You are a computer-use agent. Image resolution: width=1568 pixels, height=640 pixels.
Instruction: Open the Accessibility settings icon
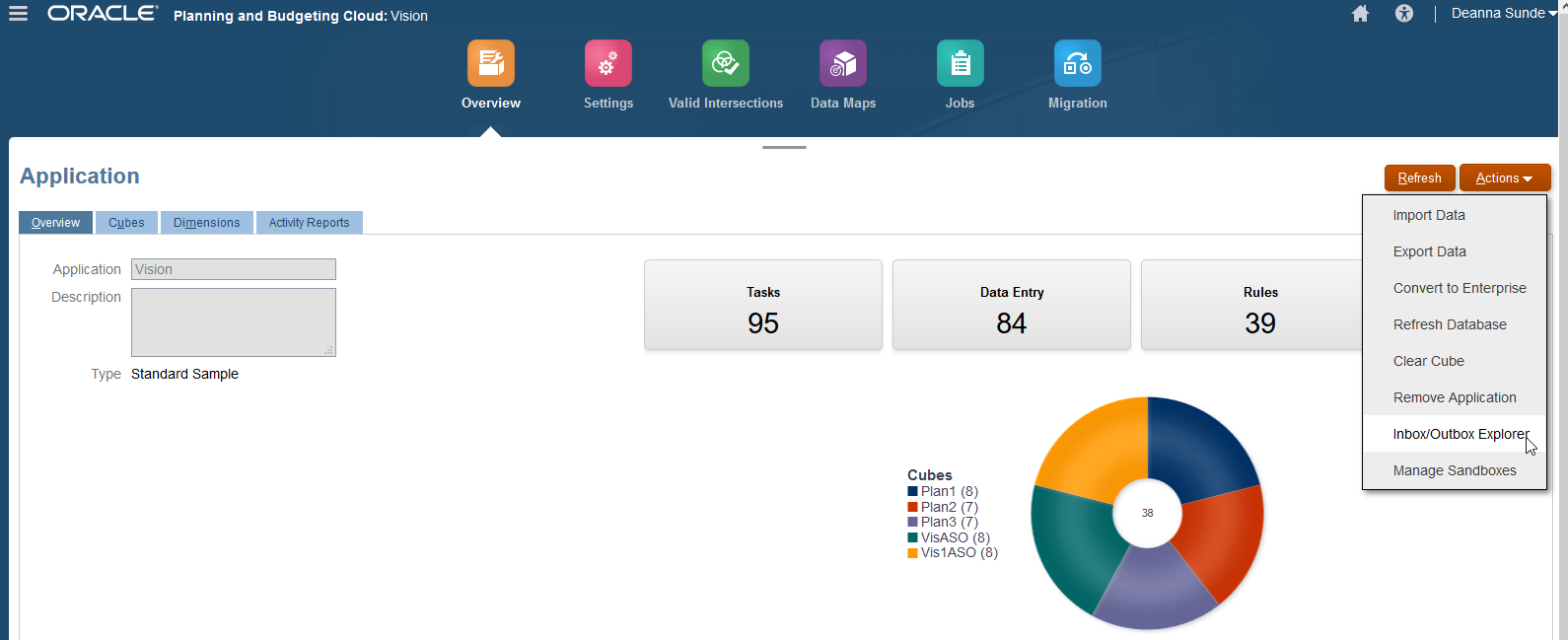point(1404,14)
